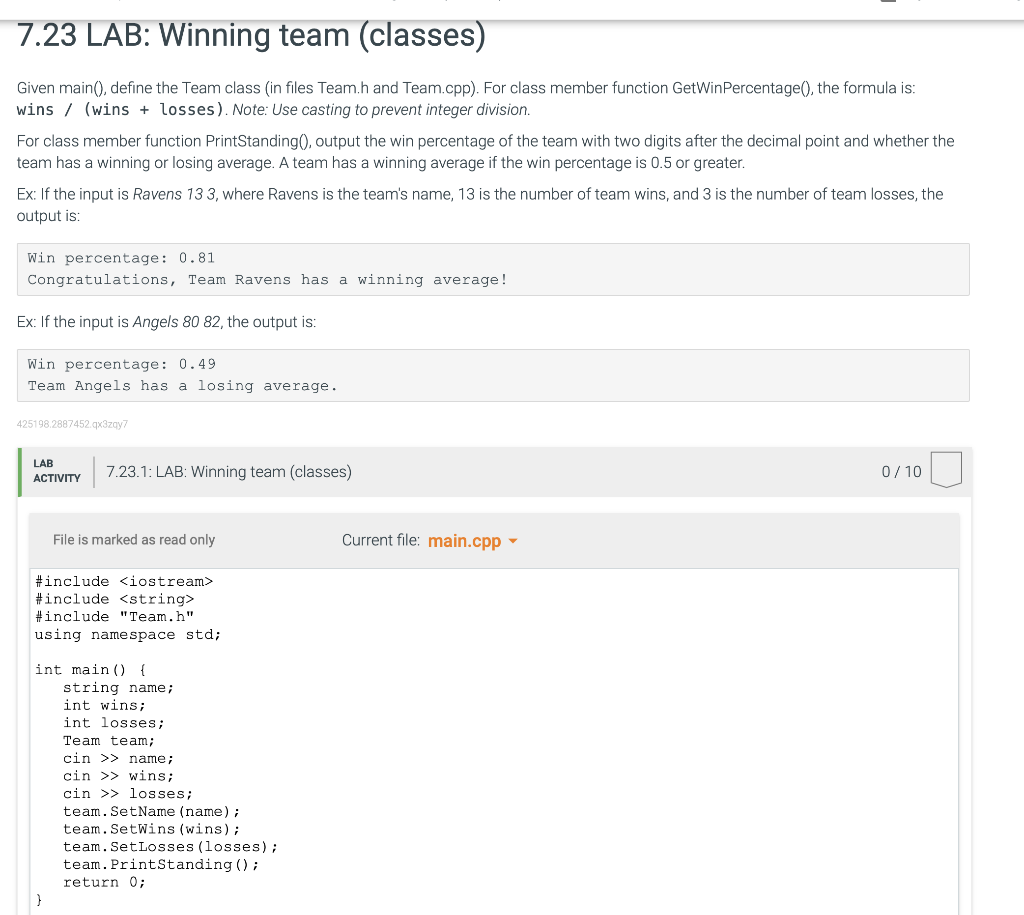The image size is (1024, 915).
Task: Toggle the LAB ACTIVITY header collapsed state
Action: 56,470
